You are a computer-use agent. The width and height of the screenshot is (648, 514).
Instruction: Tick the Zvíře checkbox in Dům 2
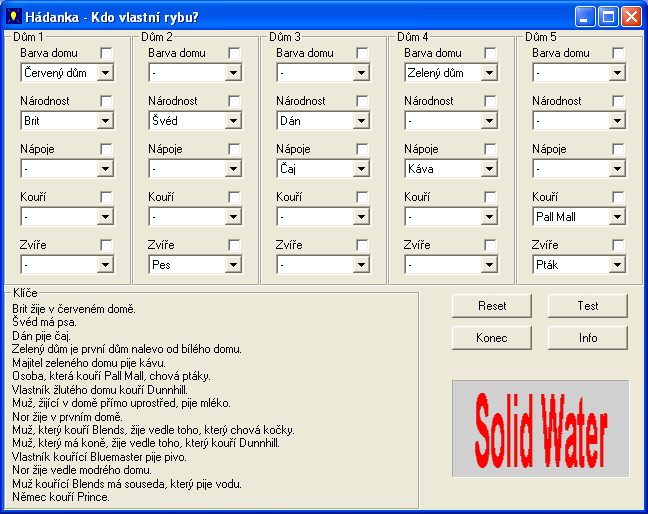[234, 245]
